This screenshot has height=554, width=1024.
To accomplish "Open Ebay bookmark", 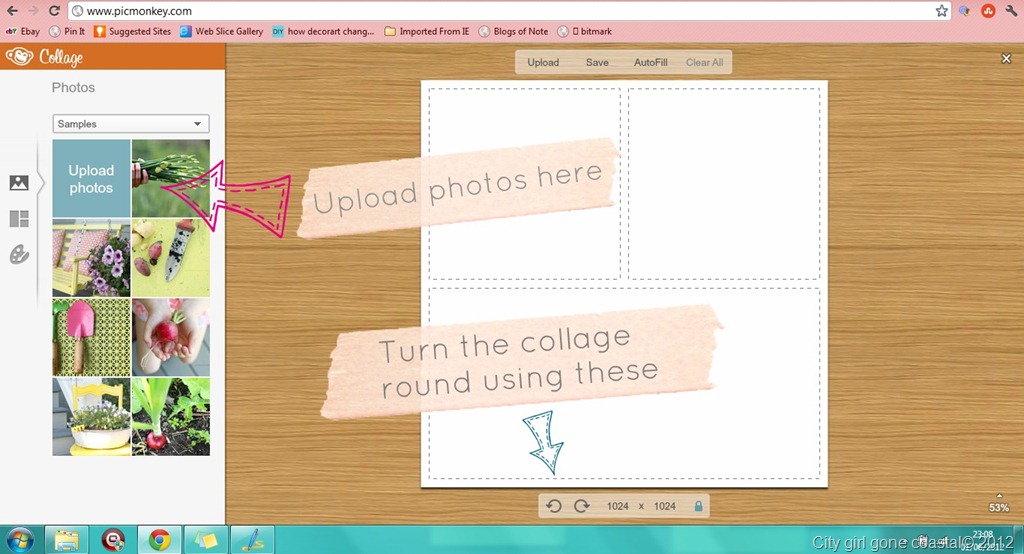I will [23, 31].
